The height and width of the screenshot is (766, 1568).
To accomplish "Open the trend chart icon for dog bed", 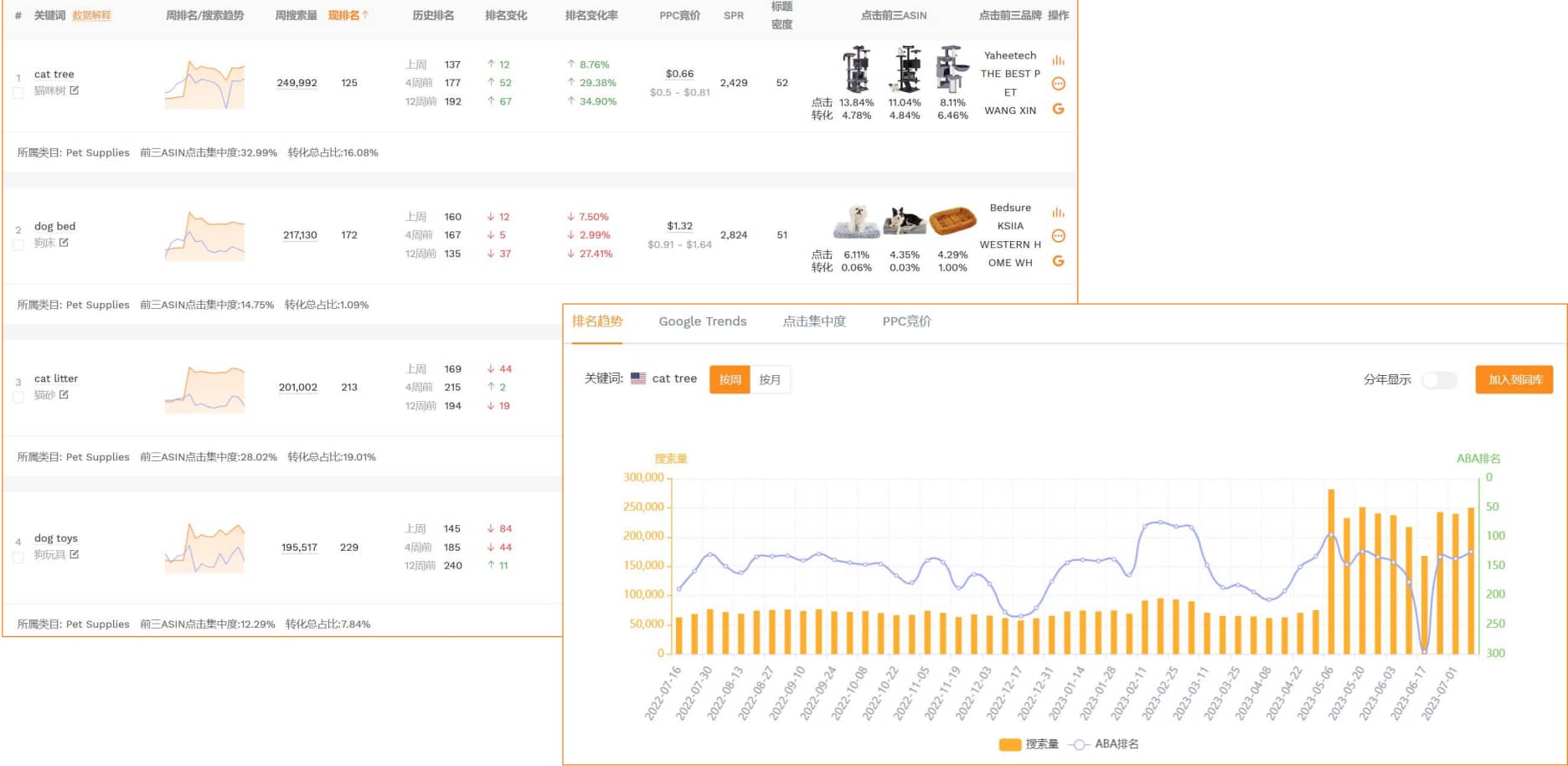I will (x=1058, y=213).
